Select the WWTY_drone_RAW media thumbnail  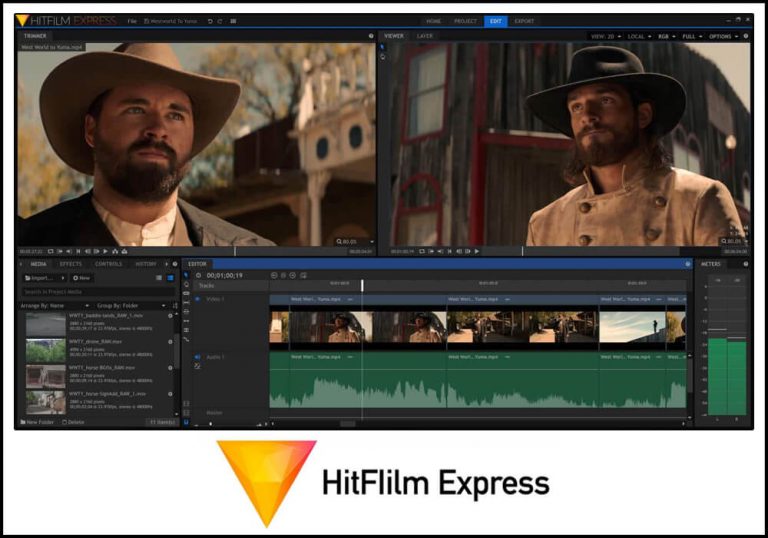coord(46,351)
